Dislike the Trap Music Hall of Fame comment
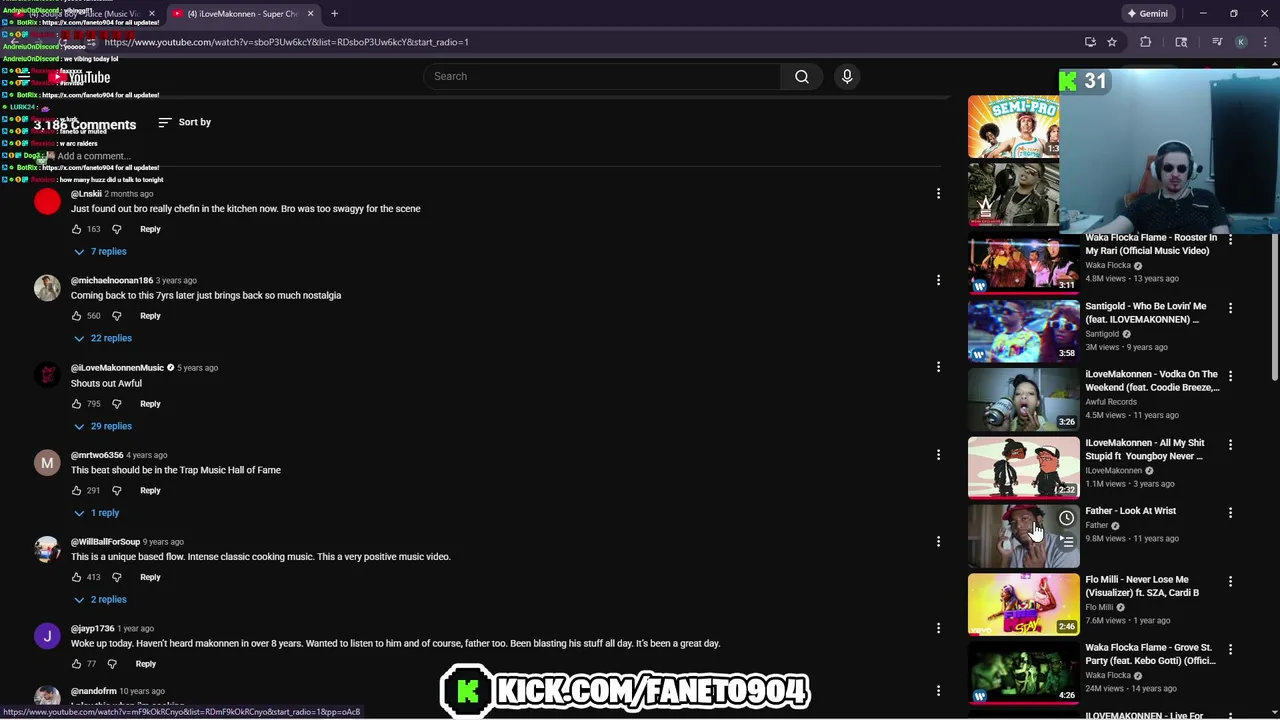This screenshot has height=720, width=1280. click(116, 491)
